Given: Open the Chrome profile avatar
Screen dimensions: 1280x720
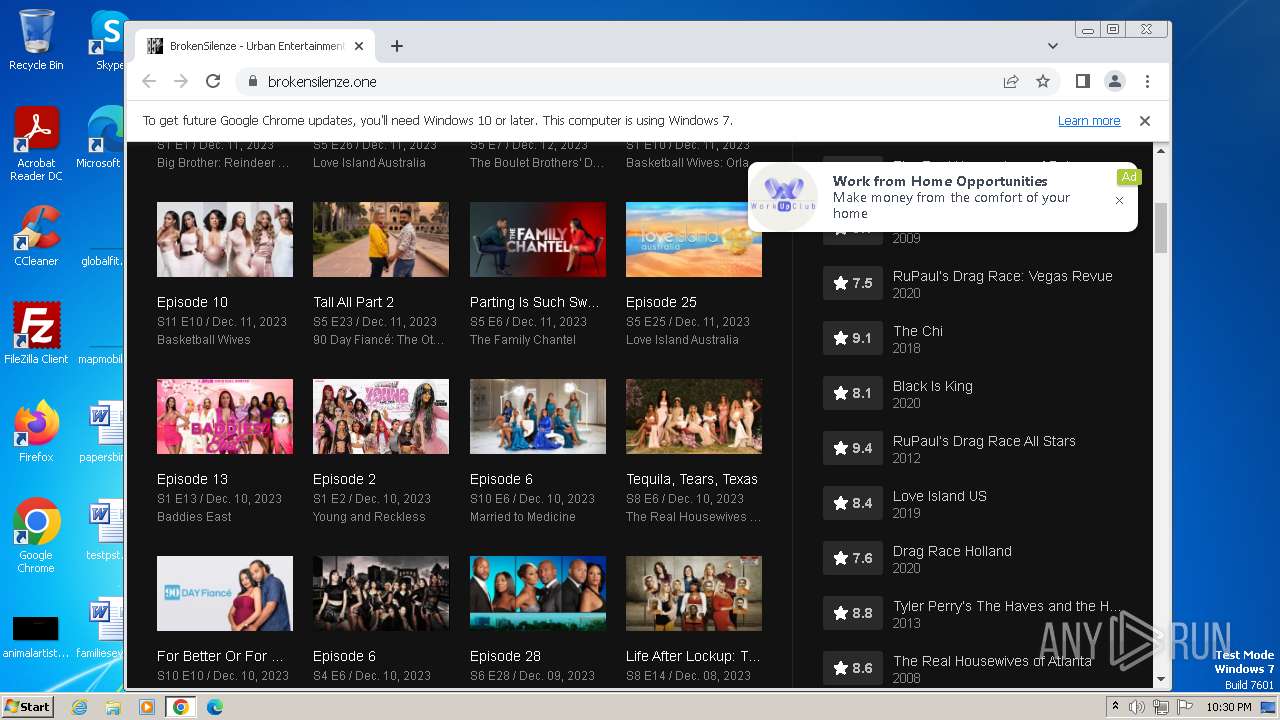Looking at the screenshot, I should click(1115, 81).
